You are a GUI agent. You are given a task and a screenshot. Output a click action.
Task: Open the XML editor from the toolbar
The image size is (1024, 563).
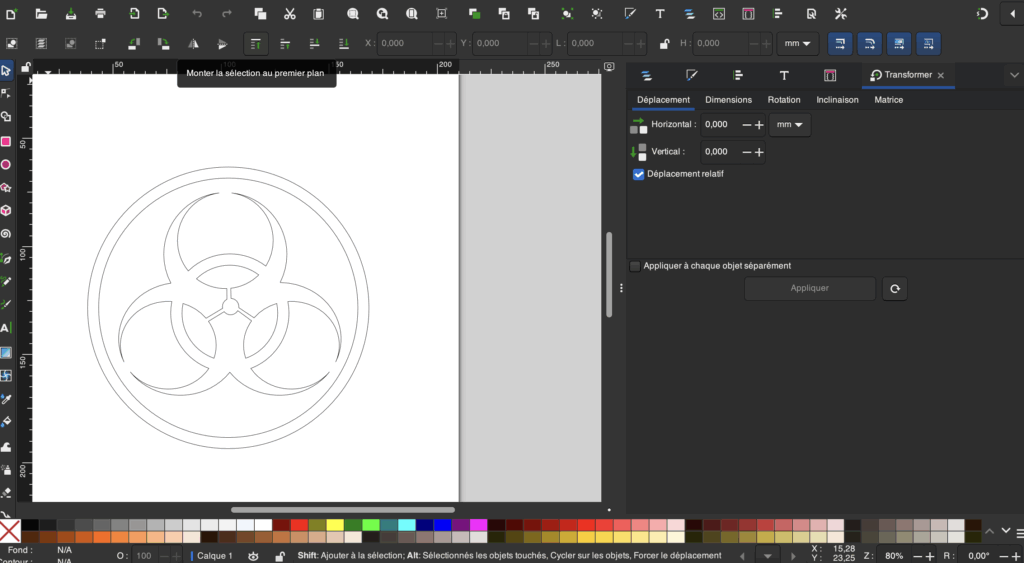tap(718, 14)
